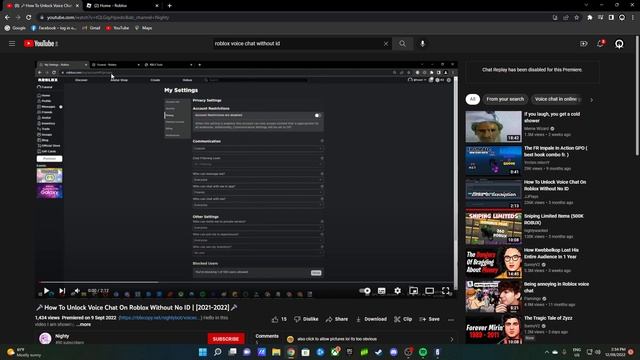Open account avatar menu on YouTube
The image size is (640, 360).
click(x=619, y=44)
